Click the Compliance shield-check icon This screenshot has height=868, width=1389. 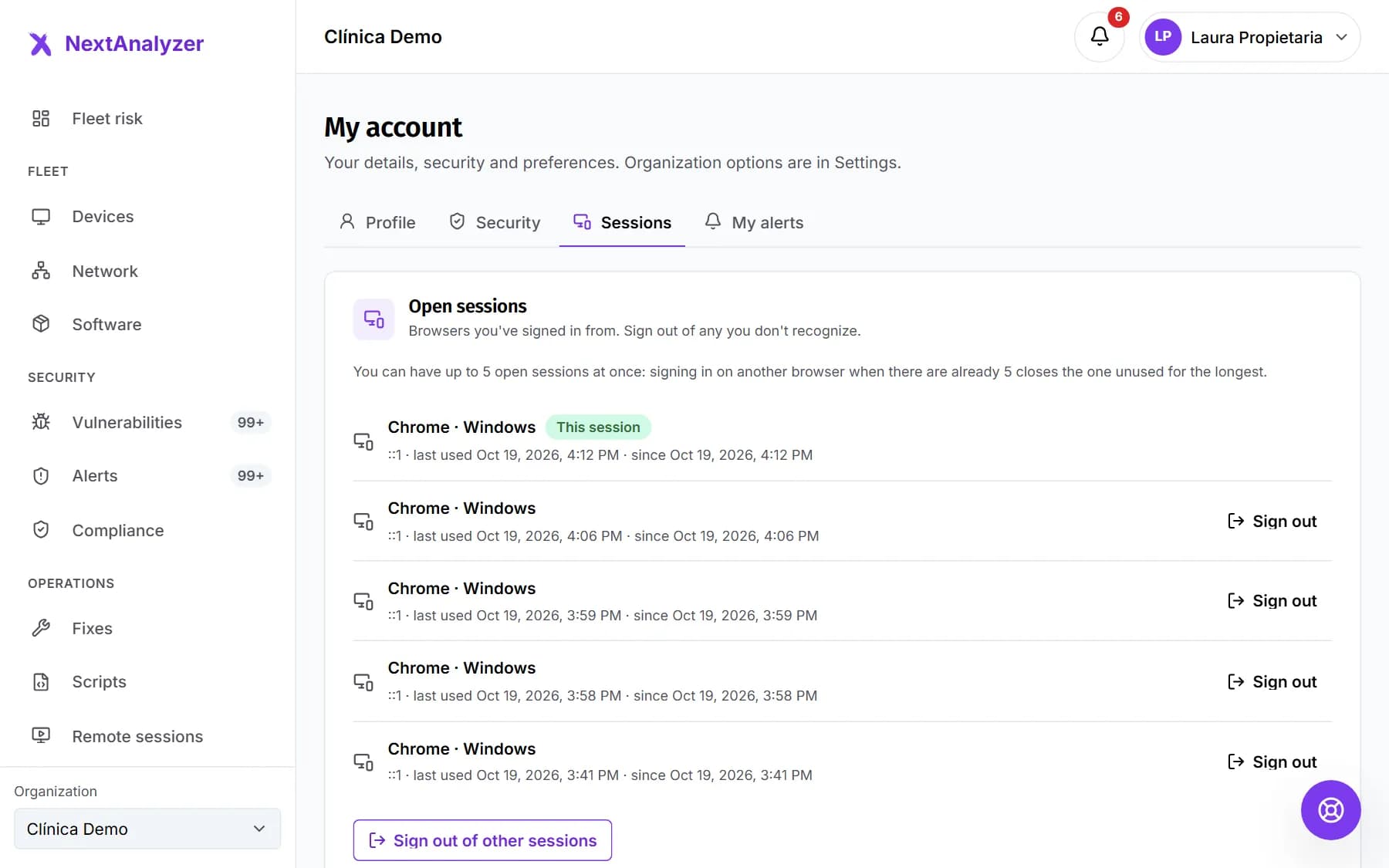(x=41, y=530)
